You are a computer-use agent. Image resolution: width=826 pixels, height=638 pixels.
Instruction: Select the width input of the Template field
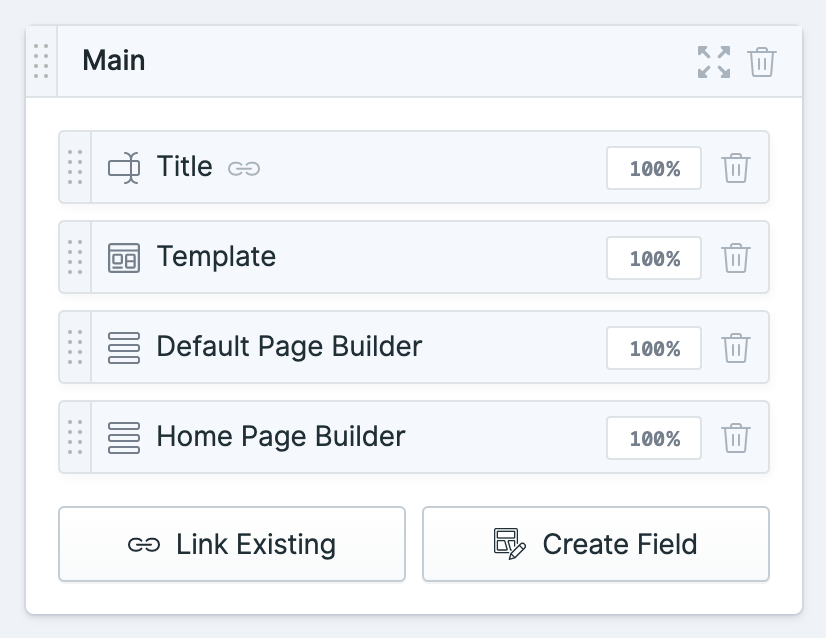653,257
